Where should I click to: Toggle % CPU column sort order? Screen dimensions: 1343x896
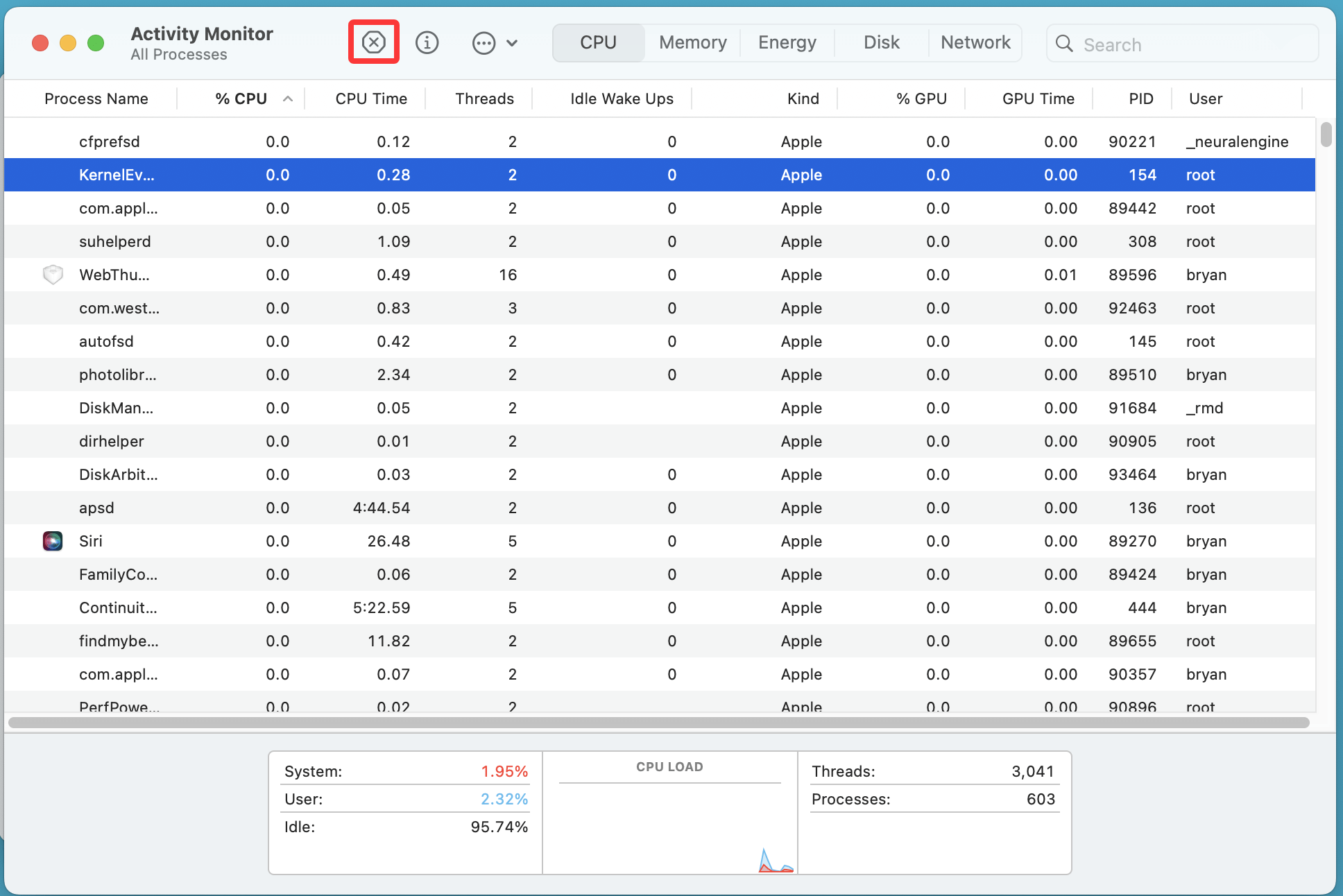pyautogui.click(x=241, y=98)
